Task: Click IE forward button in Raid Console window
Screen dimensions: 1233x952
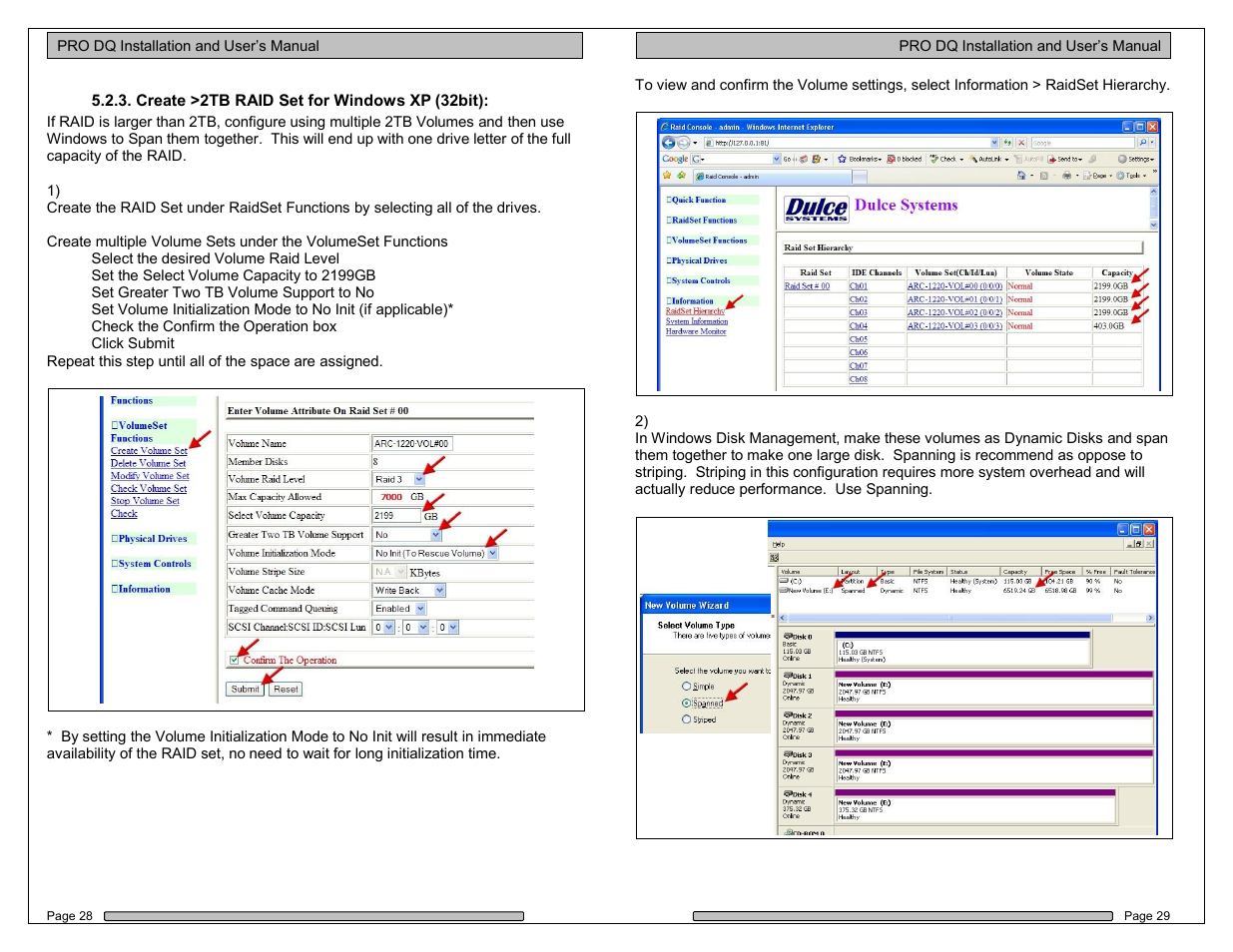Action: (x=683, y=143)
